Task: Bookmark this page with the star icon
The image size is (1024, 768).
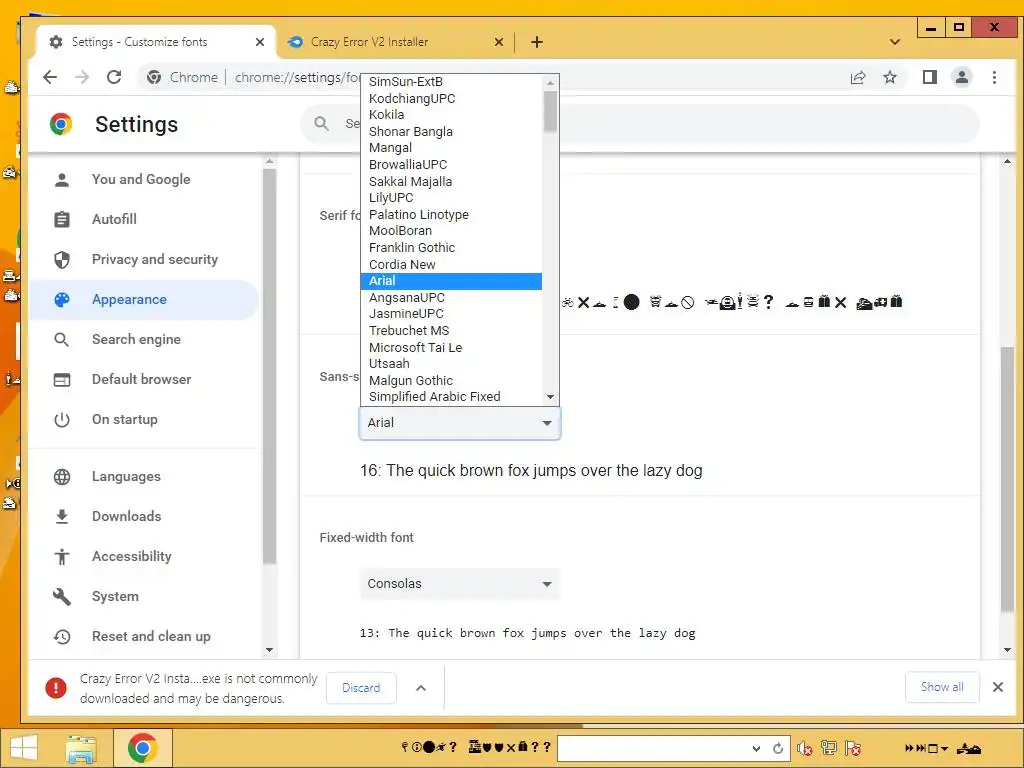Action: click(x=889, y=77)
